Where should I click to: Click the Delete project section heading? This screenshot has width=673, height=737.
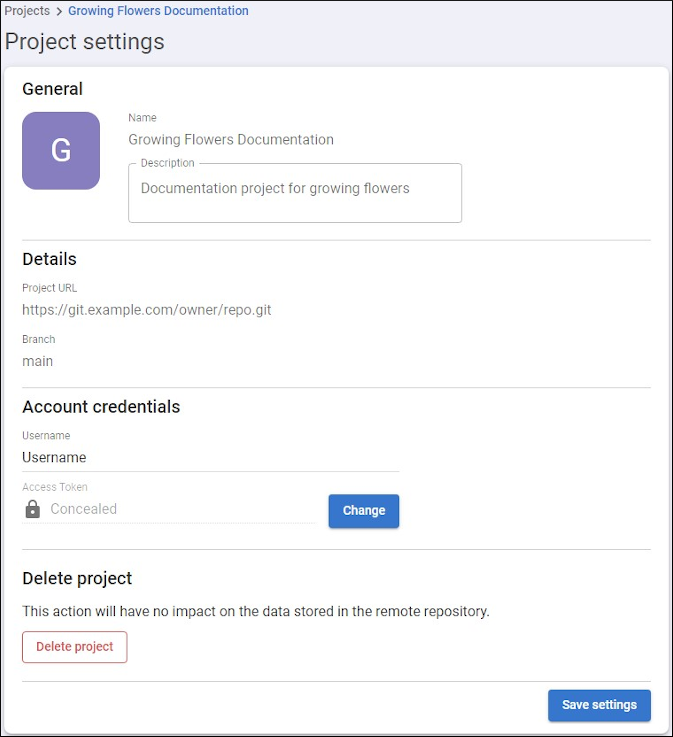(x=77, y=578)
